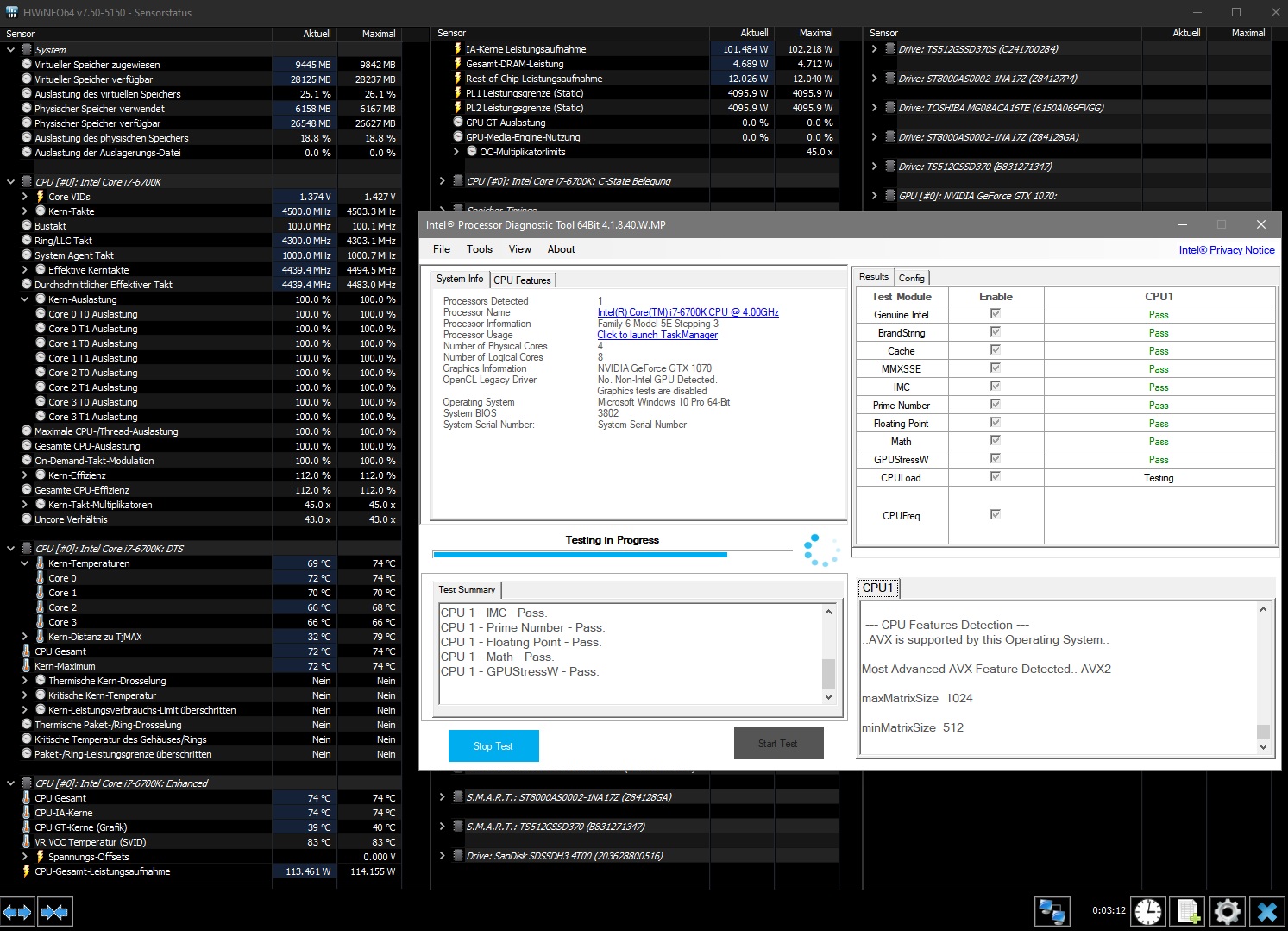Click the circle icon beside Uncore Verhältnis
The width and height of the screenshot is (1288, 931).
pos(26,519)
